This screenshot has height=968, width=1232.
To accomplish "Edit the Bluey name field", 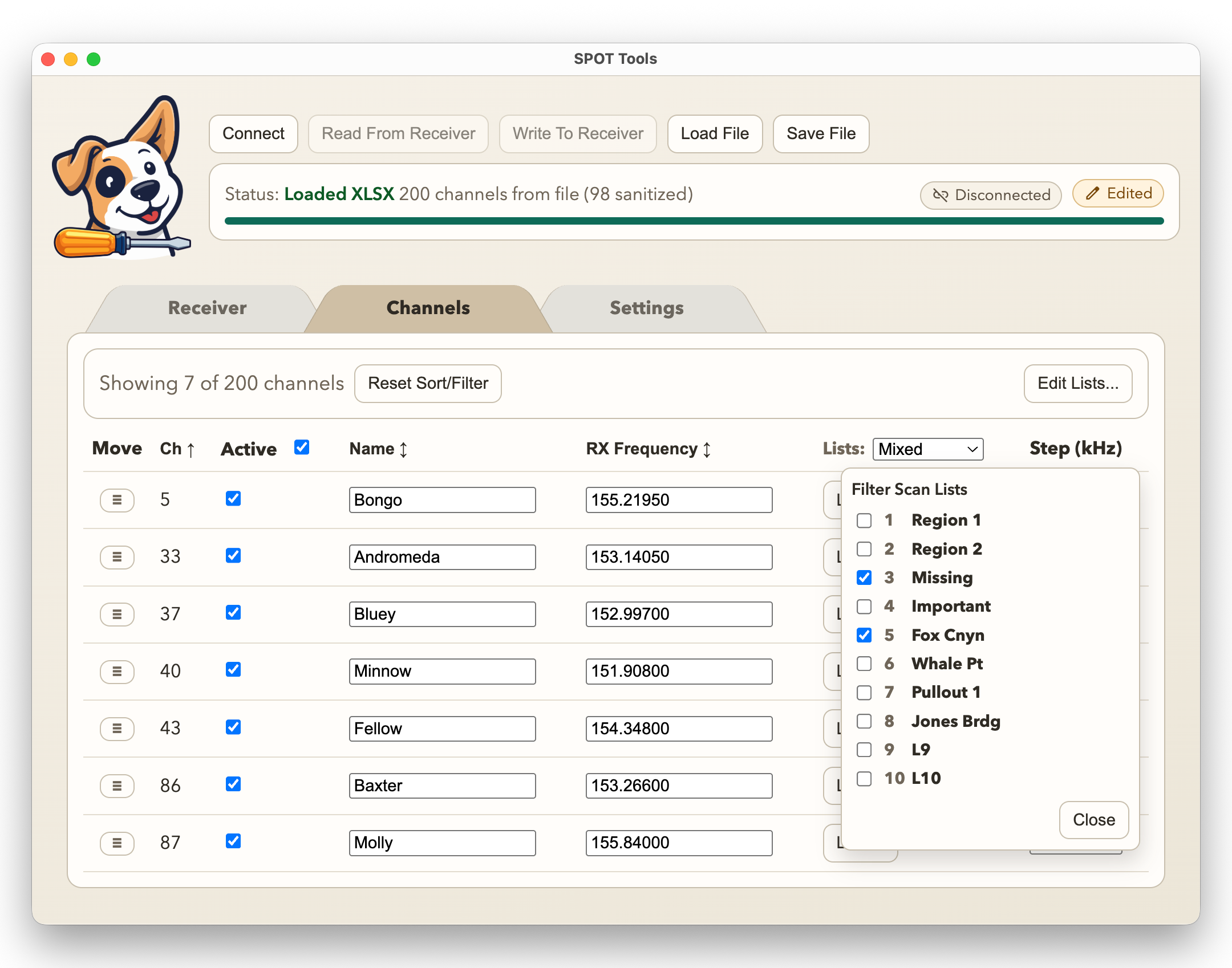I will click(x=442, y=614).
